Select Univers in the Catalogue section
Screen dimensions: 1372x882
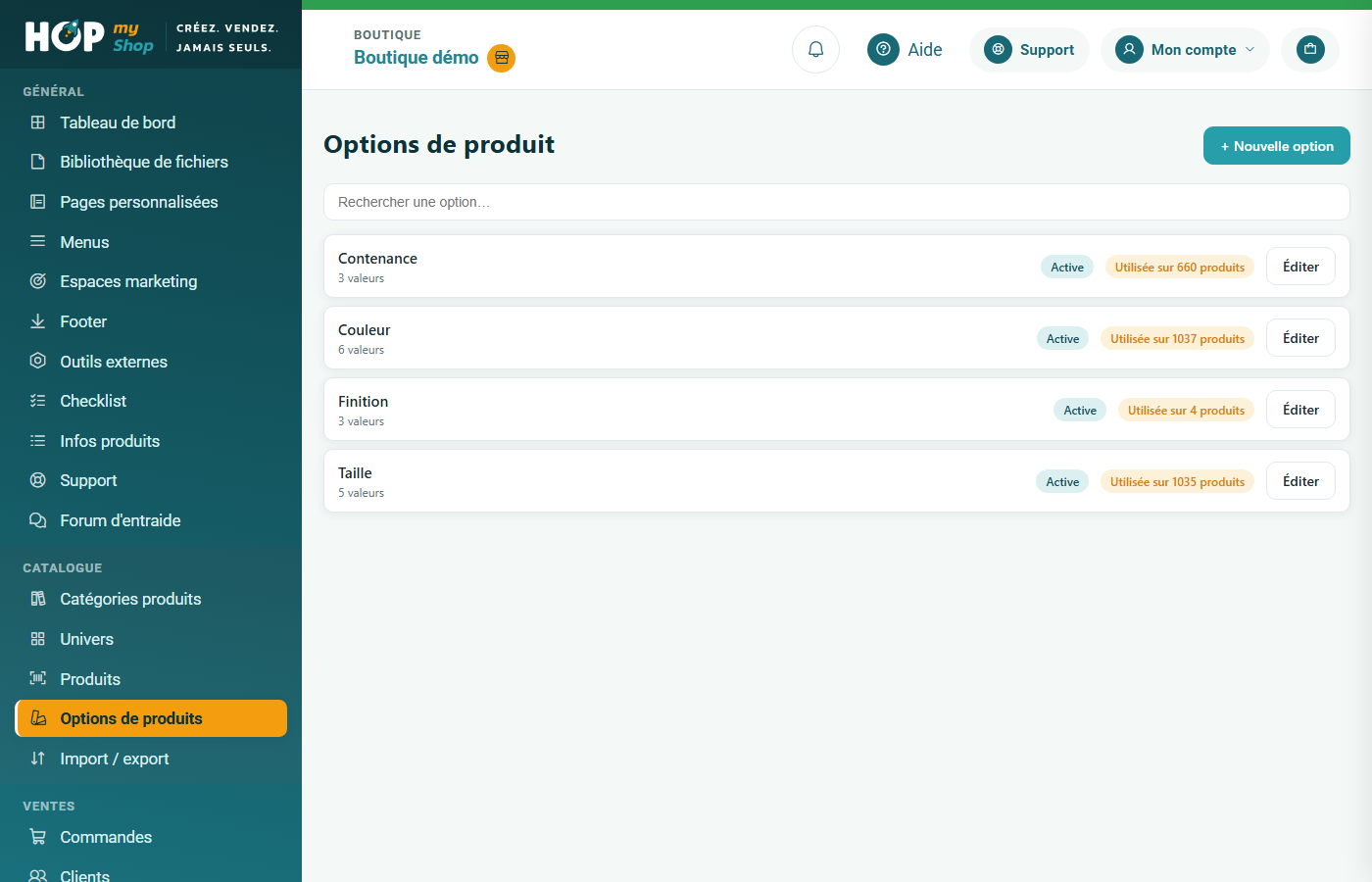[151, 639]
